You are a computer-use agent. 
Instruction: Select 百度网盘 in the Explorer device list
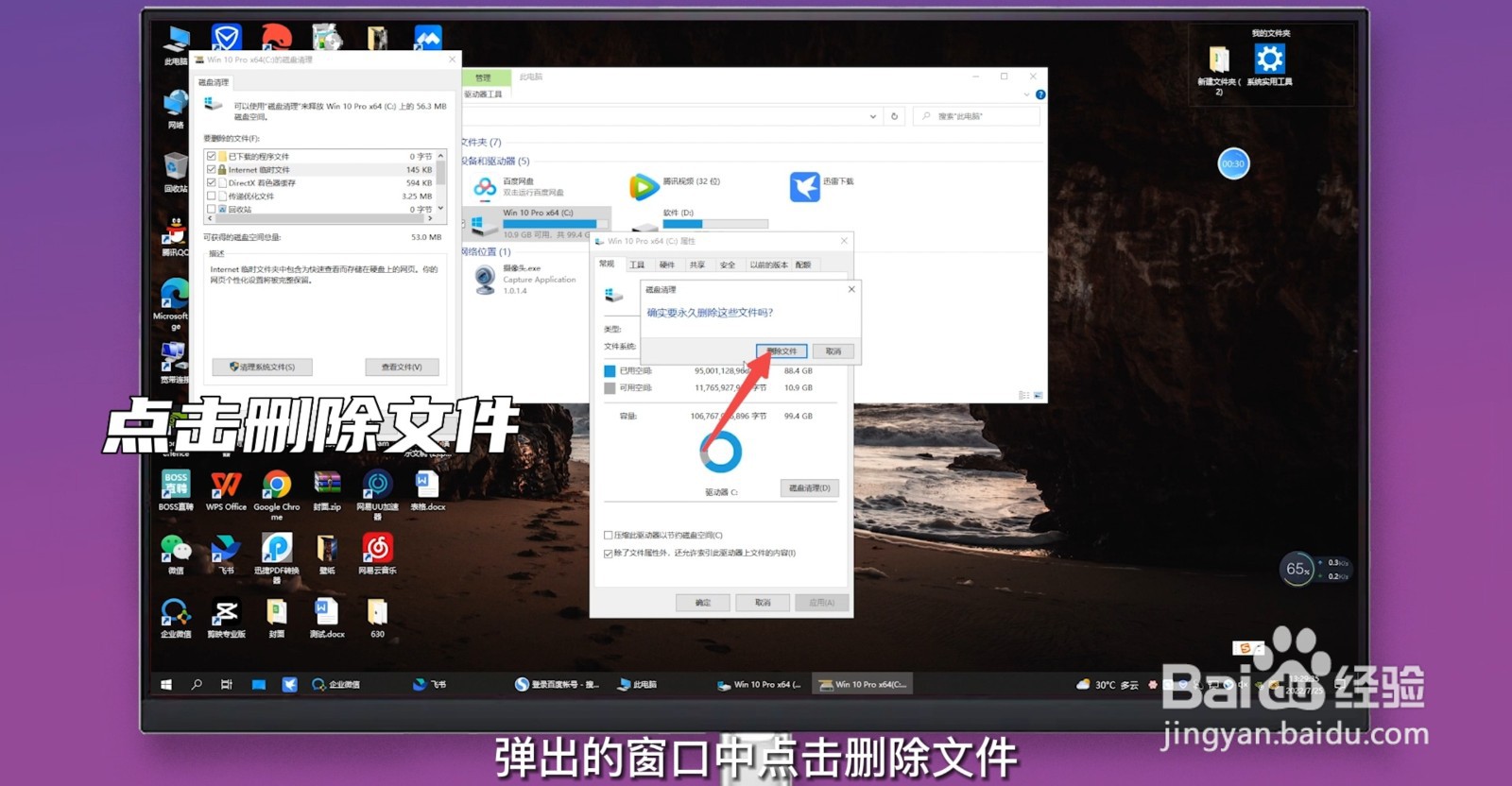[x=520, y=186]
